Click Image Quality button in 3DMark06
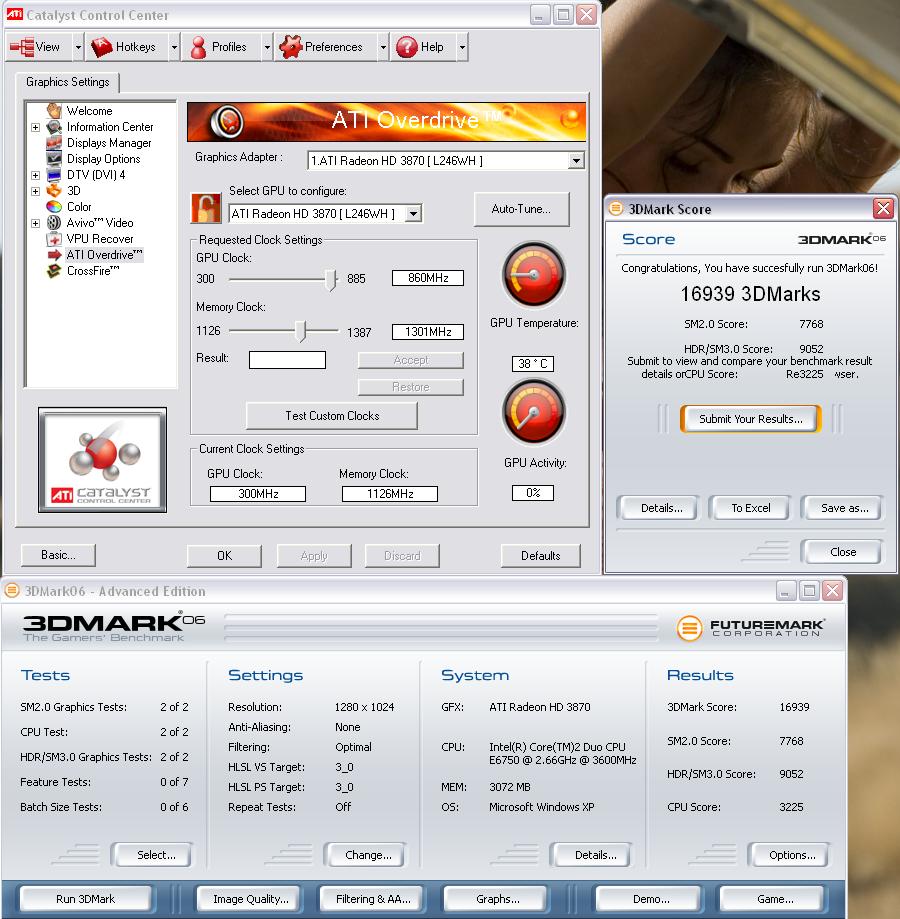 point(250,898)
